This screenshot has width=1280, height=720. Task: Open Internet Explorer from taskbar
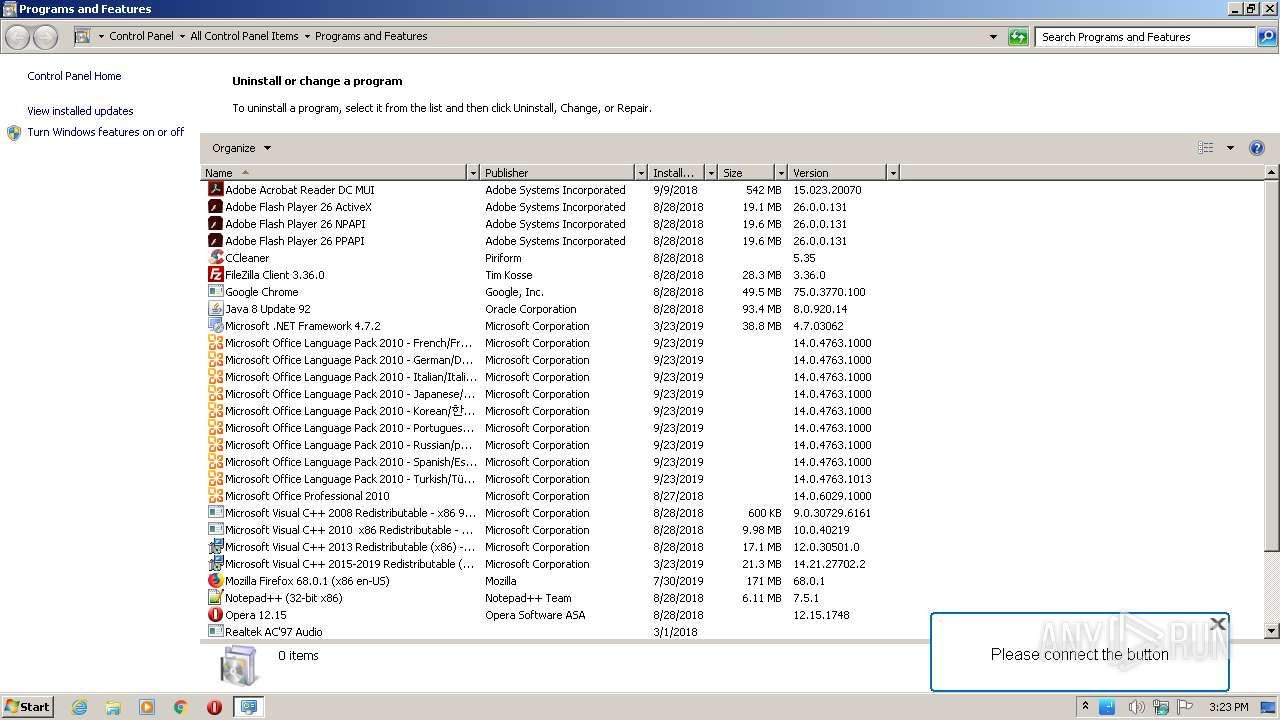pos(79,707)
